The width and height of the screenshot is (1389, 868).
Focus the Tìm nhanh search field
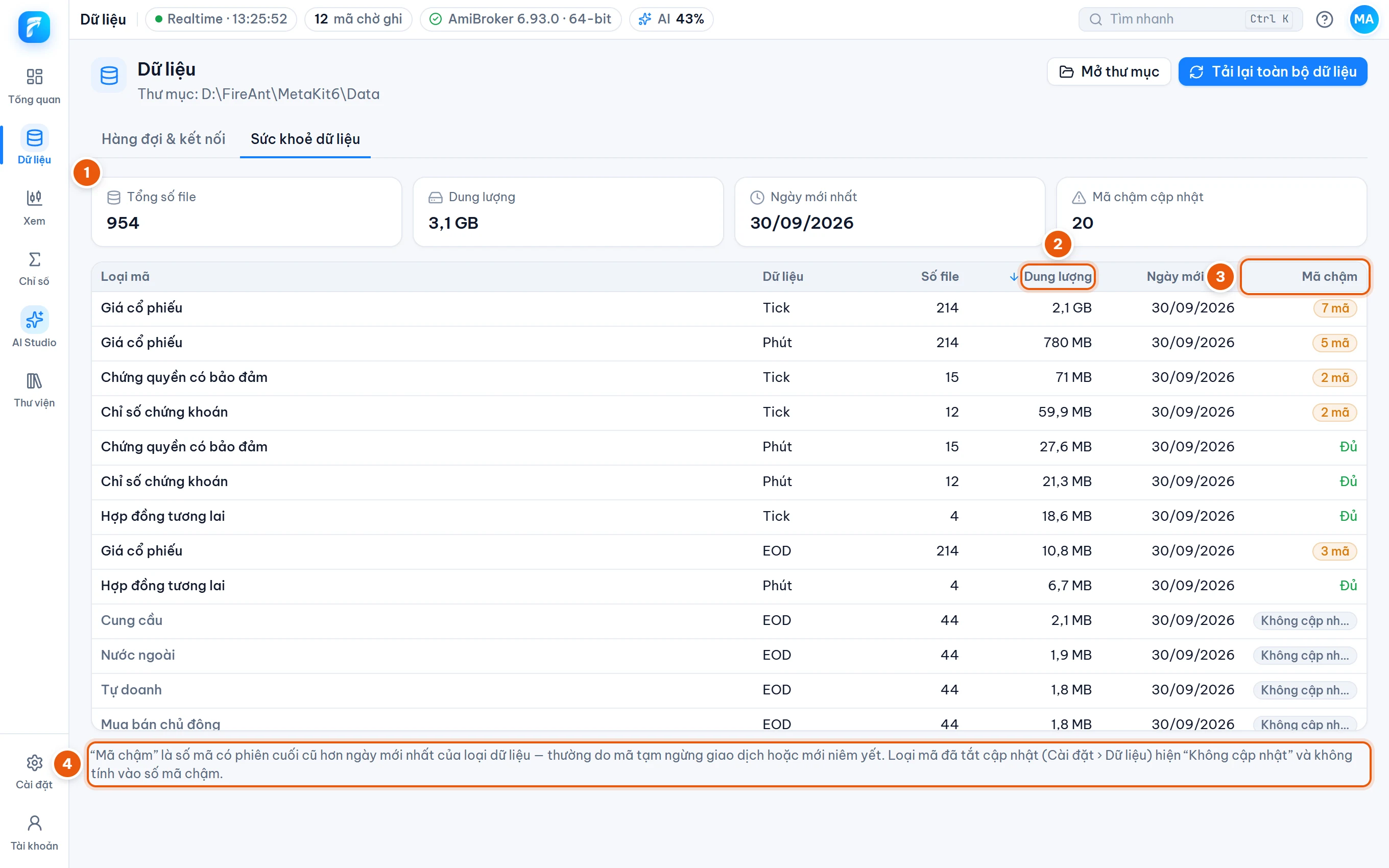tap(1190, 19)
